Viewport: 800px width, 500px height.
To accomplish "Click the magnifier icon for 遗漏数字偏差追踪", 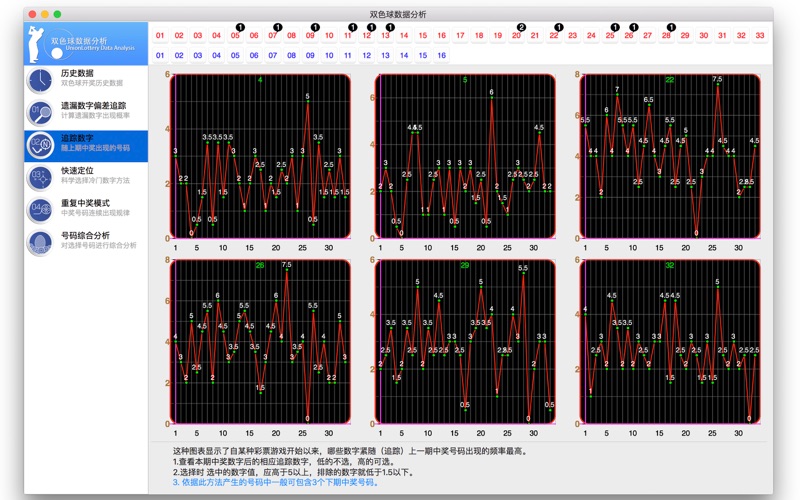I will tap(40, 113).
